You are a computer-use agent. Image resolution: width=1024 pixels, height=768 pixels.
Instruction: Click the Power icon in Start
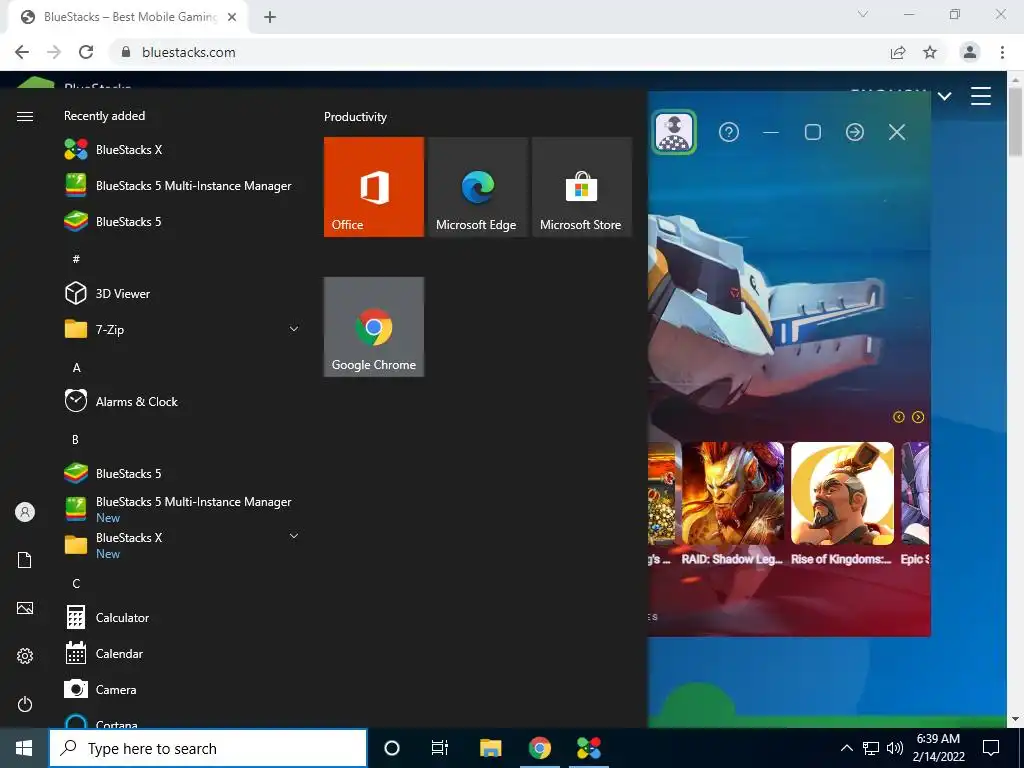click(25, 704)
